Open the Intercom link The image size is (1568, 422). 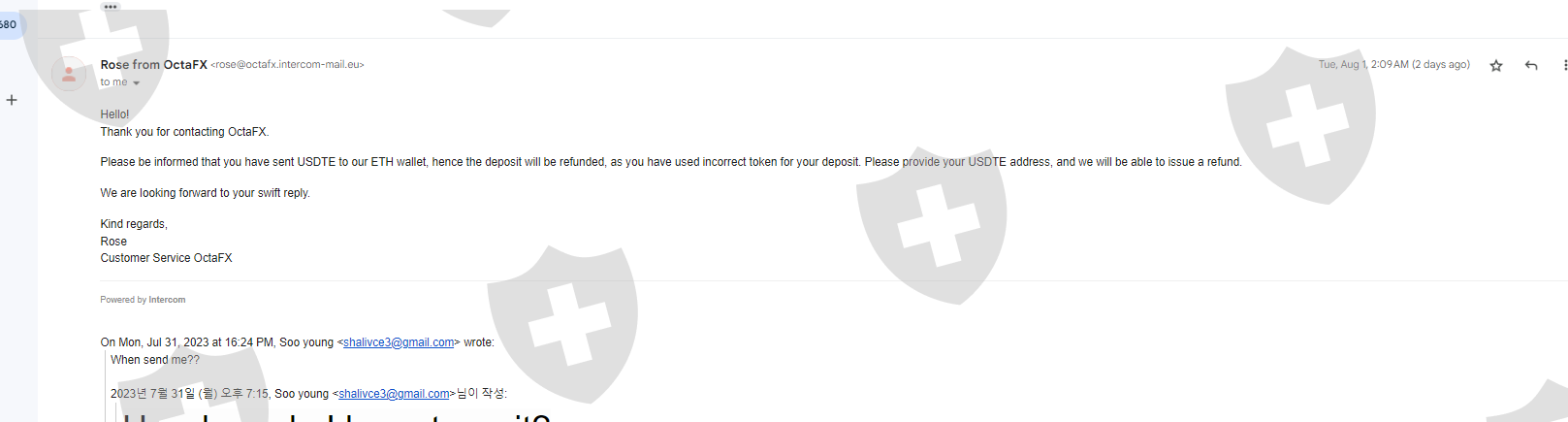(167, 300)
